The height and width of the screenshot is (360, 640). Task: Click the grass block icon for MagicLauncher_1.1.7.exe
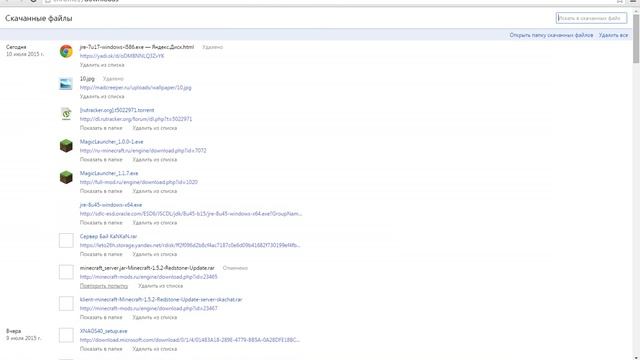(66, 177)
